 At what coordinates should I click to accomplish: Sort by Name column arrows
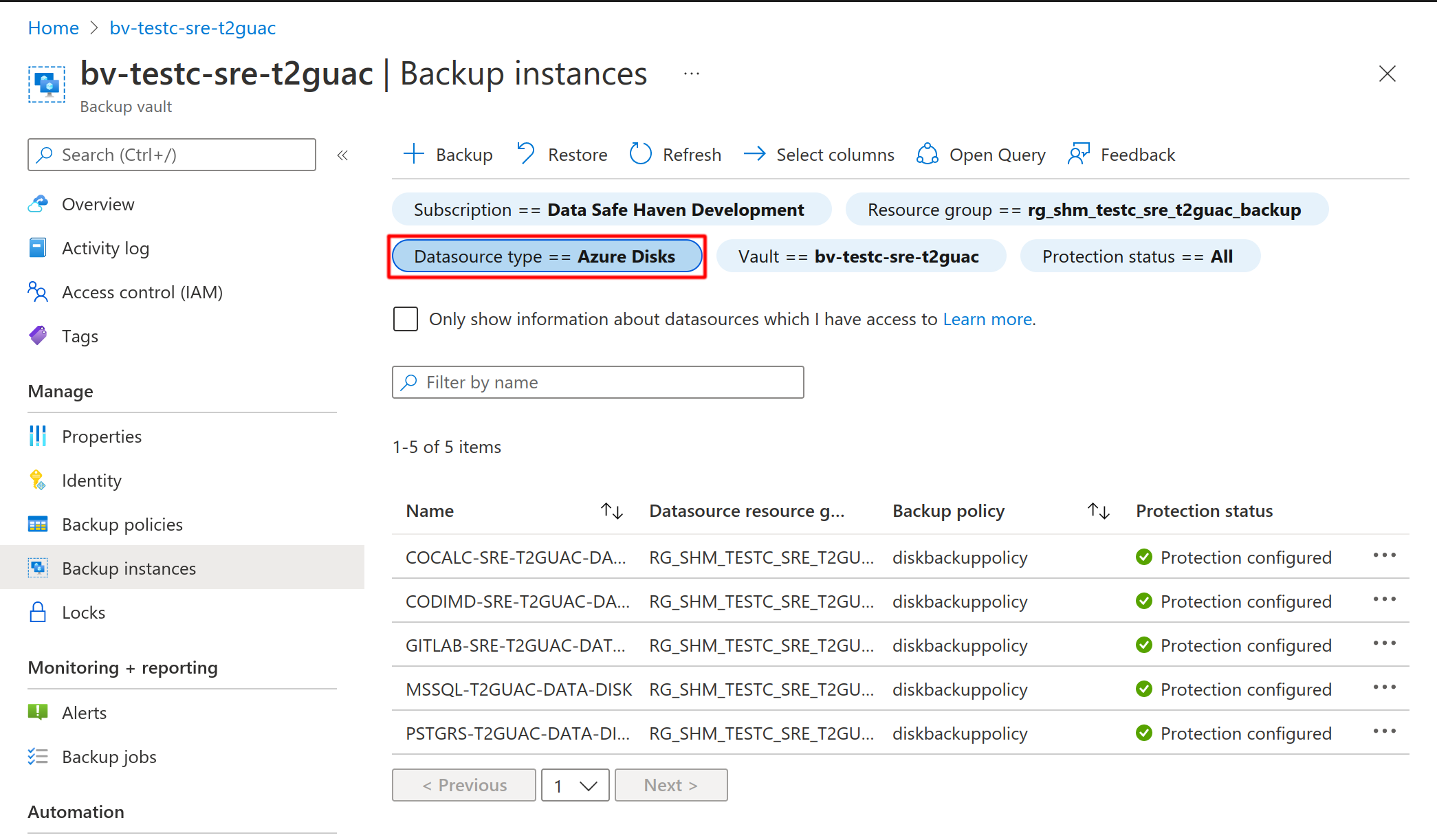611,511
